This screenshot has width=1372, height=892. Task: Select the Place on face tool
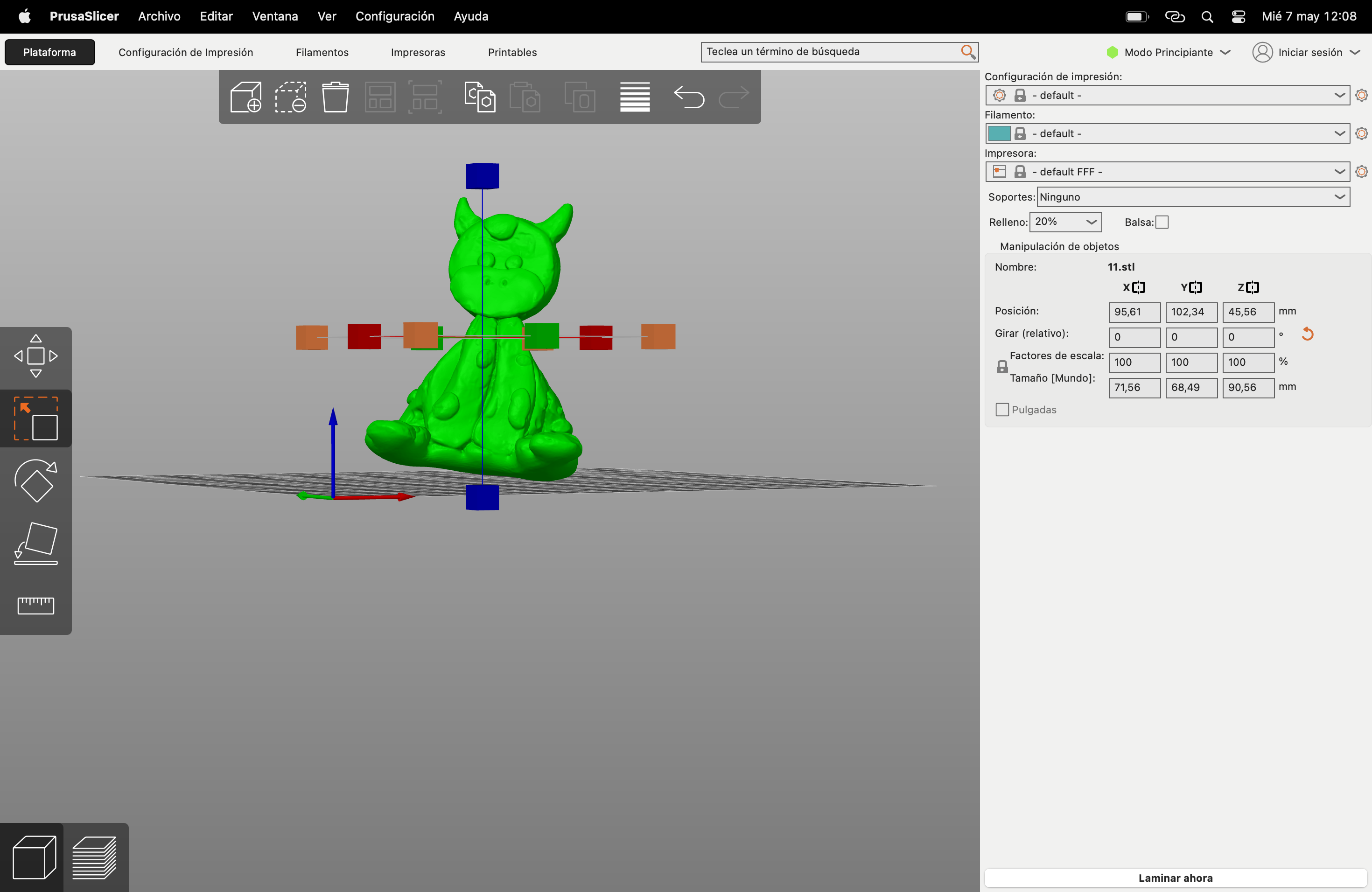pyautogui.click(x=36, y=544)
